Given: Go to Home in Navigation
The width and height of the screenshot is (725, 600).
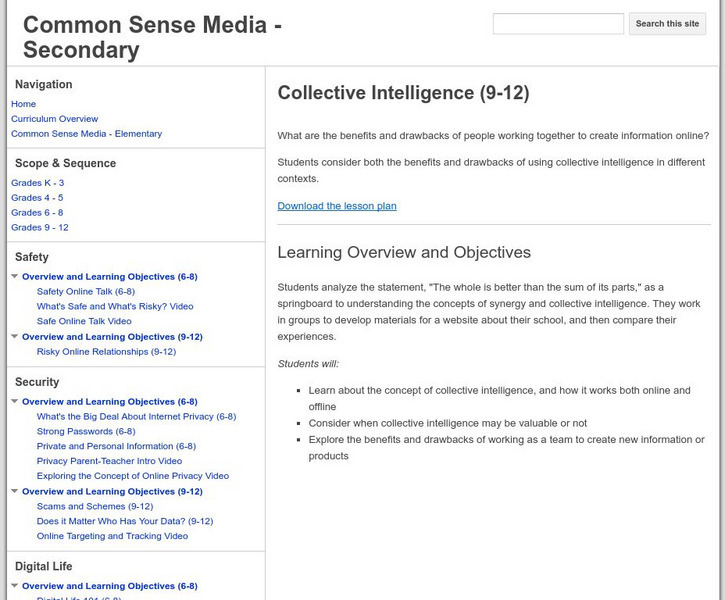Looking at the screenshot, I should point(24,104).
